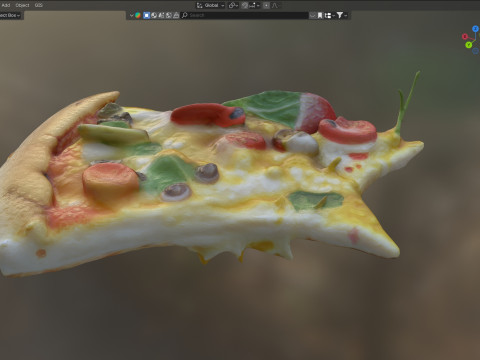The width and height of the screenshot is (480, 360).
Task: Open the snapping options dropdown
Action: pos(254,5)
